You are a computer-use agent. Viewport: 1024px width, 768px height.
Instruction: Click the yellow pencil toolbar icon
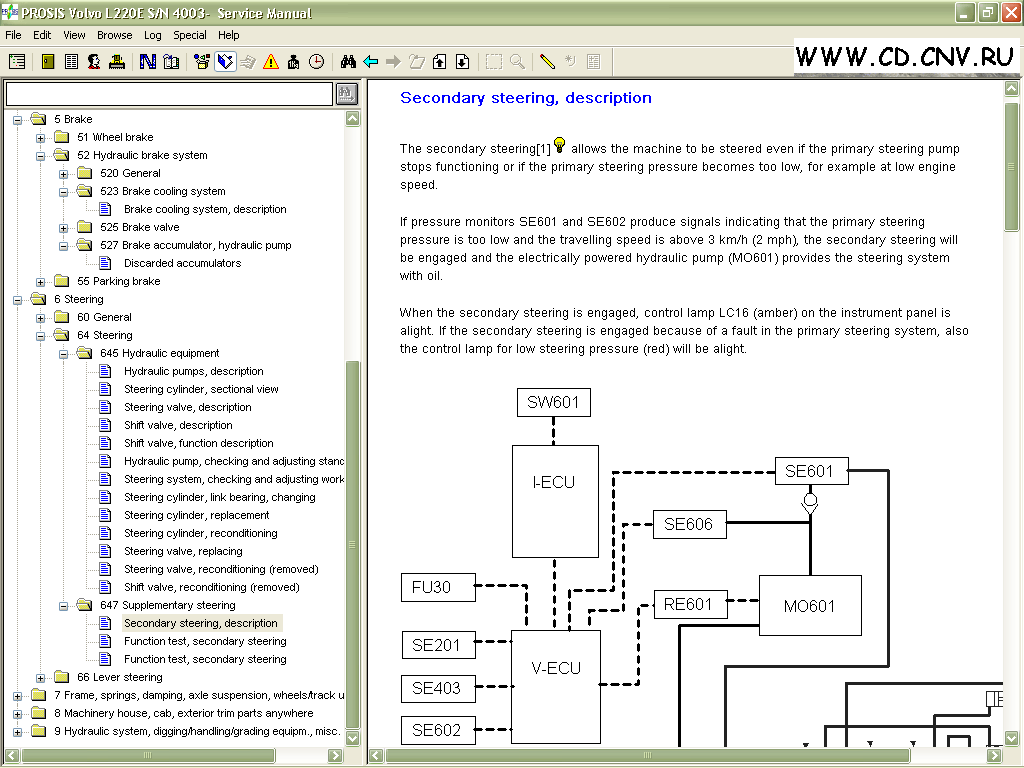(x=547, y=62)
